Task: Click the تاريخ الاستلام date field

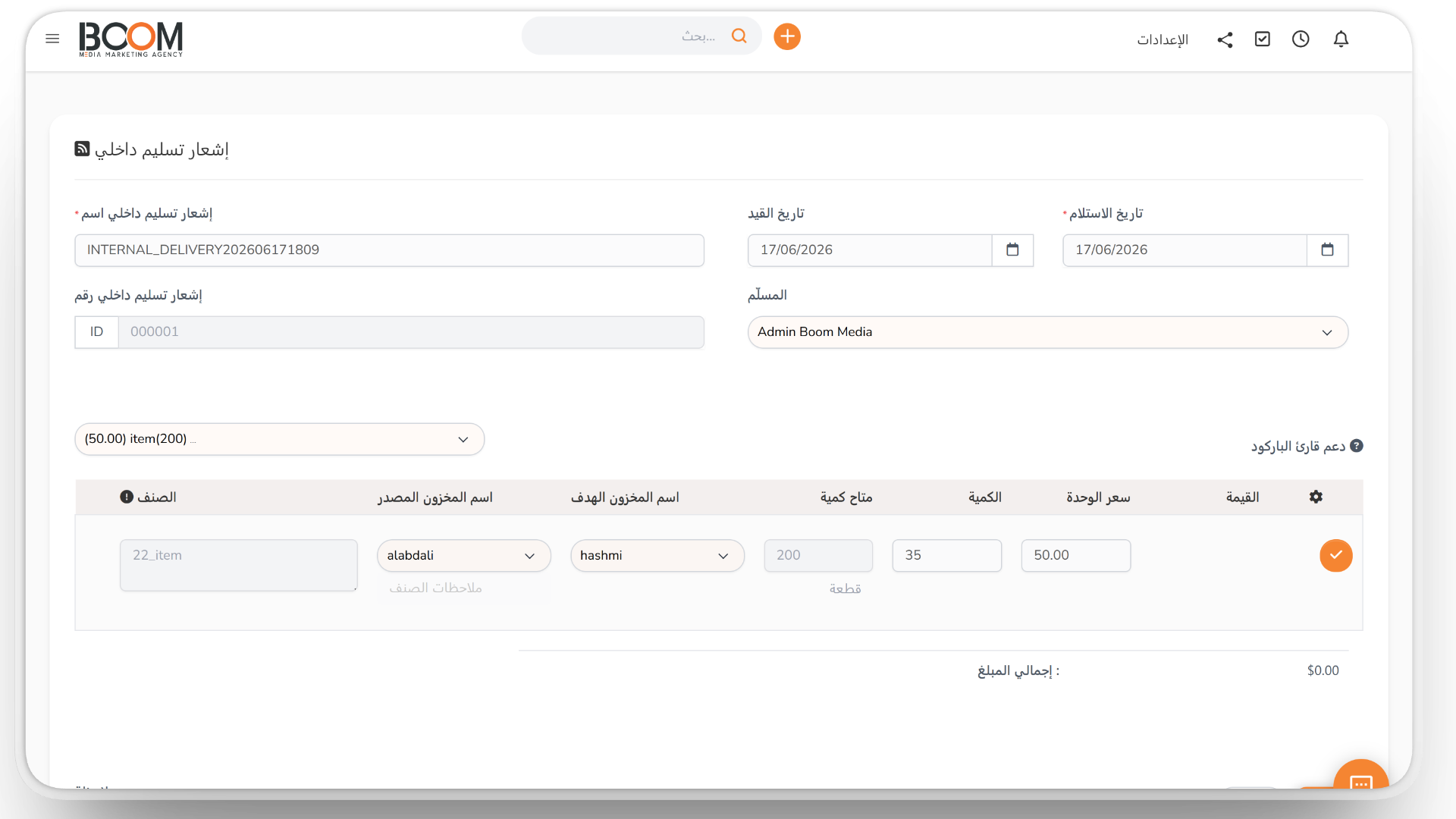Action: pos(1185,250)
